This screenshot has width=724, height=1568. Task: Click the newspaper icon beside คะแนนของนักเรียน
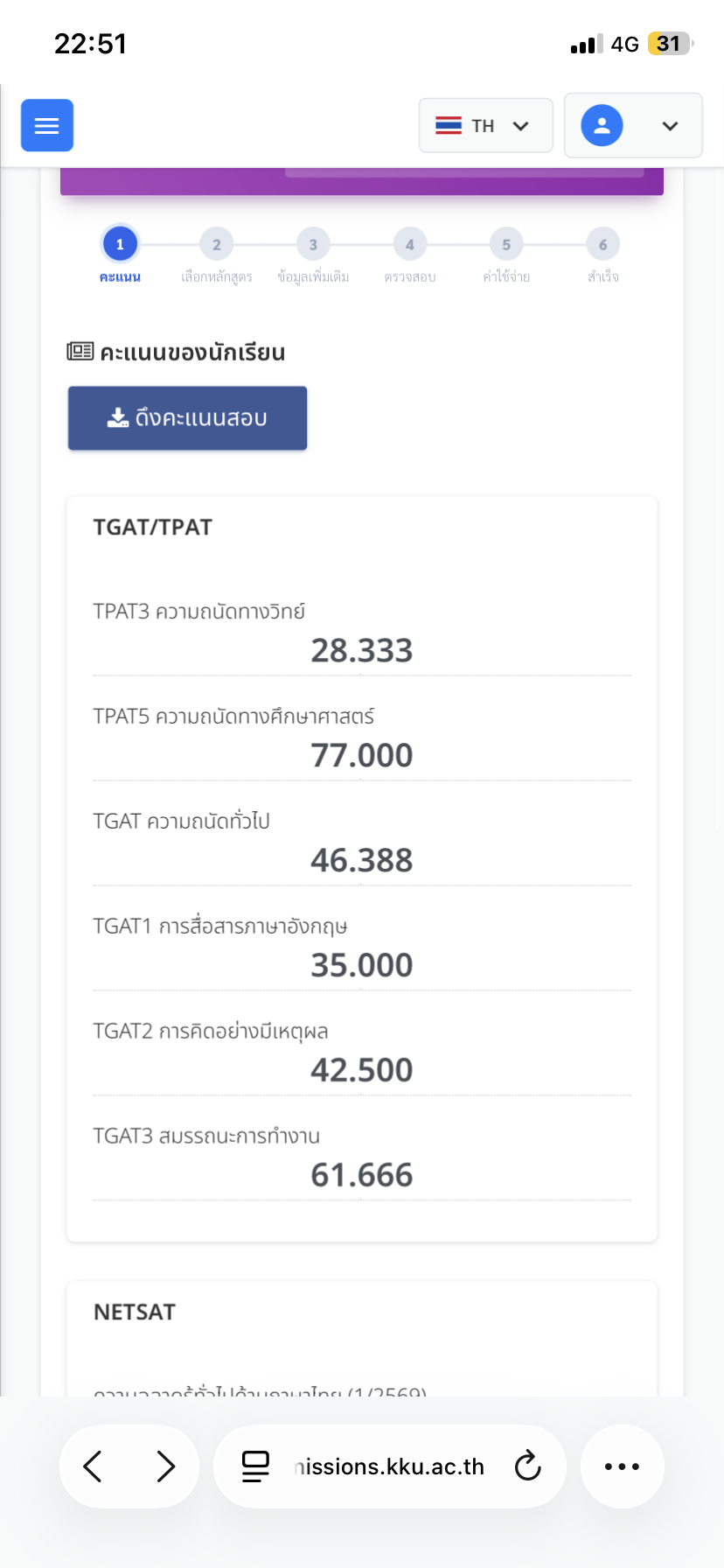[80, 352]
